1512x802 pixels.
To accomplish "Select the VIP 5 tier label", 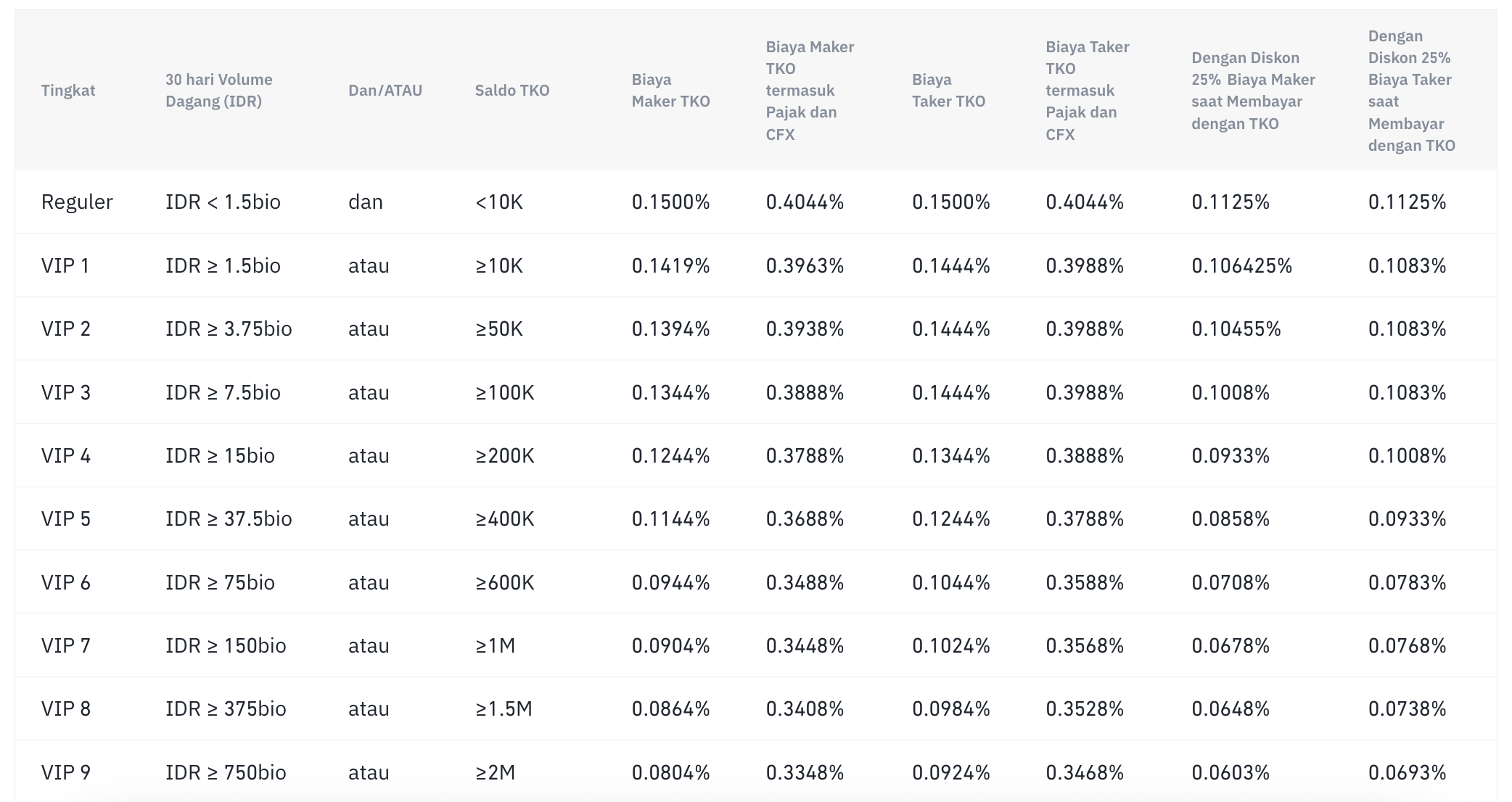I will 66,518.
